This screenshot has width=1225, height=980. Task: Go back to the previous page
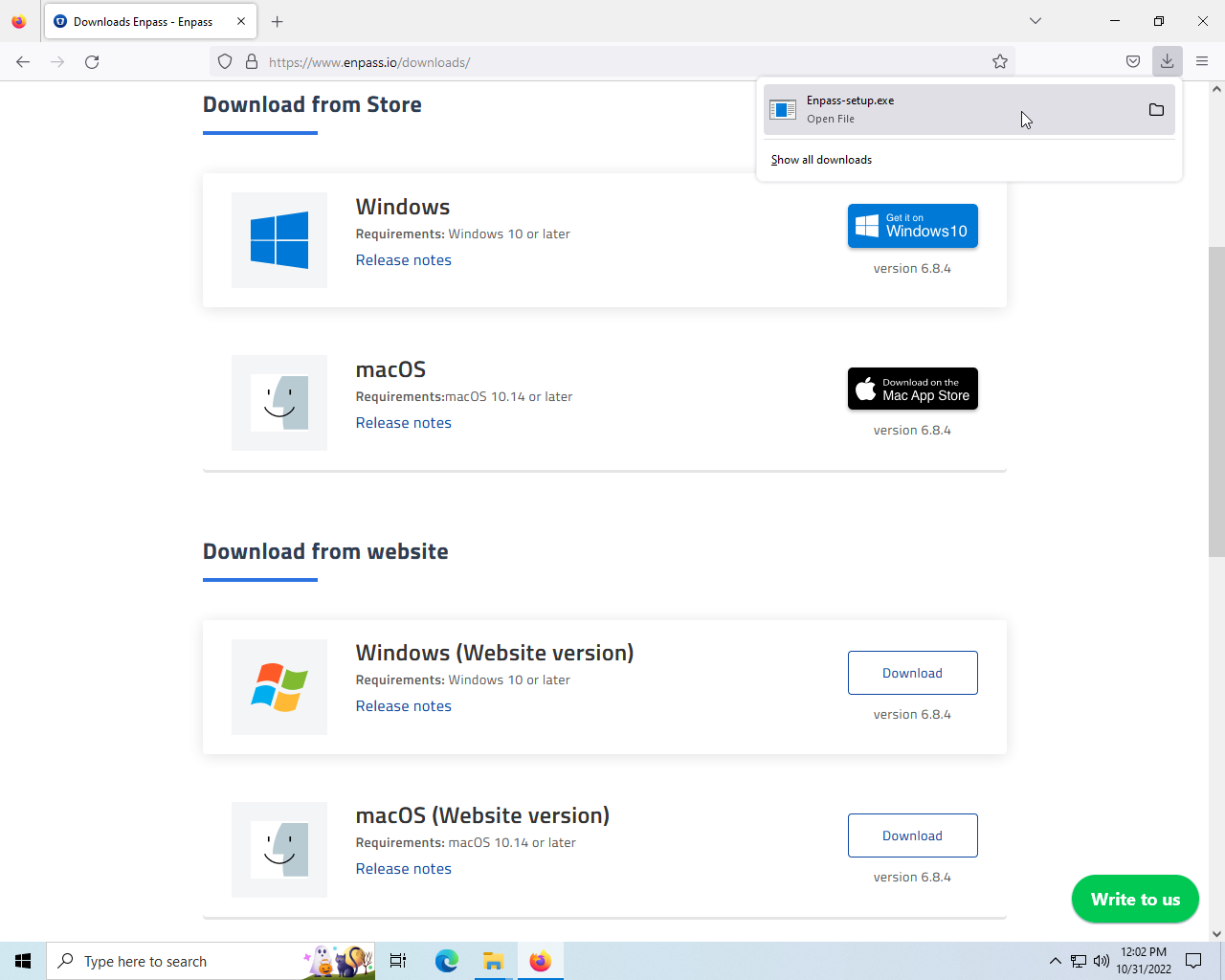23,62
